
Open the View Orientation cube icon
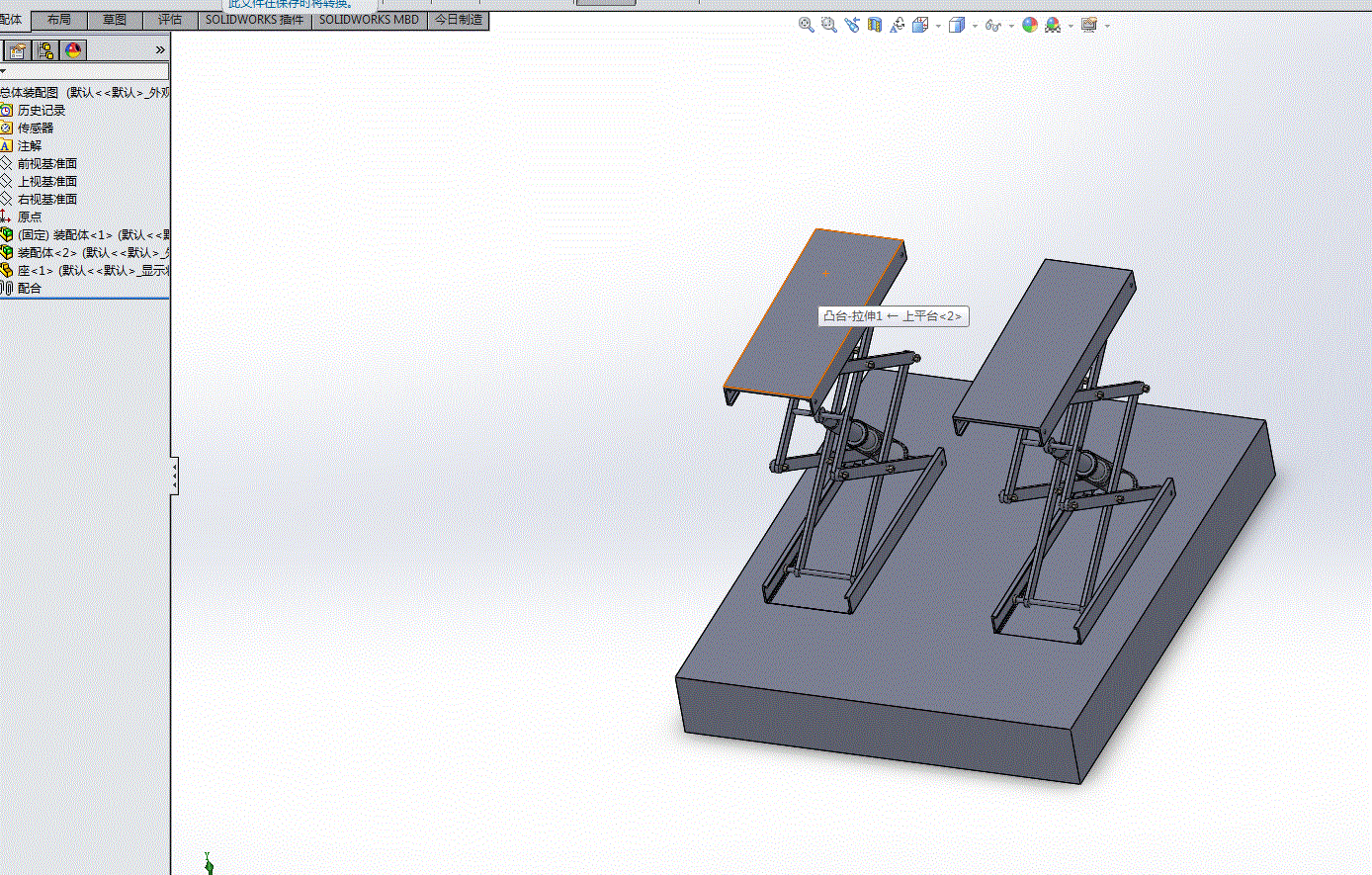[920, 25]
